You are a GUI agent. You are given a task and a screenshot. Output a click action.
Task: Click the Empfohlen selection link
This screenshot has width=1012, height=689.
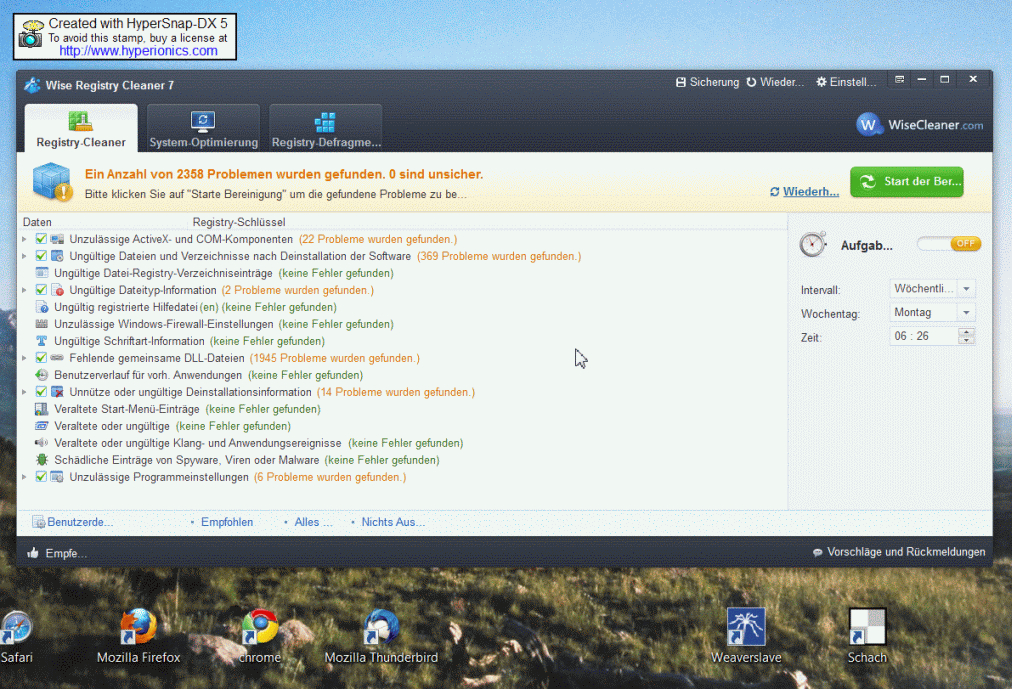(227, 522)
